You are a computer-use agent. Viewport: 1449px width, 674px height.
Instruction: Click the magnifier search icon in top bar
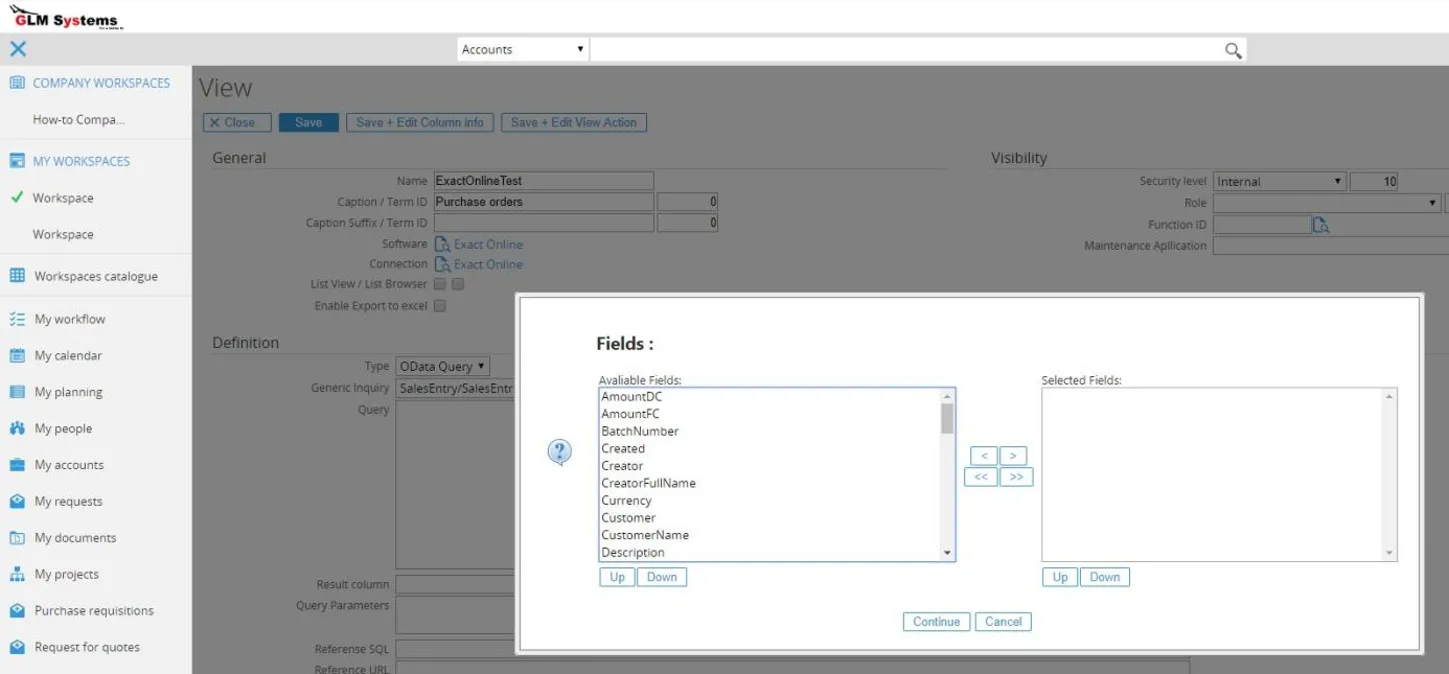tap(1233, 50)
